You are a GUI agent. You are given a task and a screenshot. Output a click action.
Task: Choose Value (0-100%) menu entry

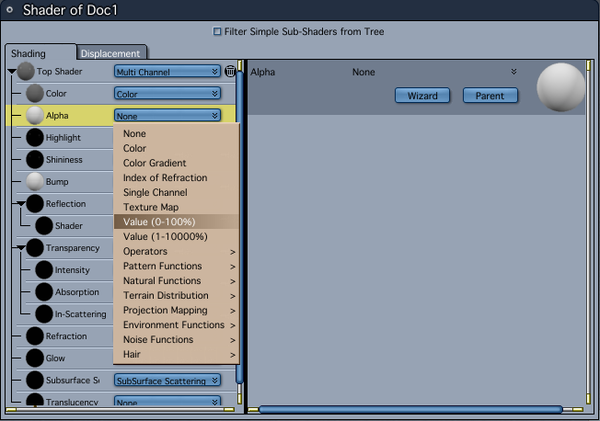coord(176,222)
